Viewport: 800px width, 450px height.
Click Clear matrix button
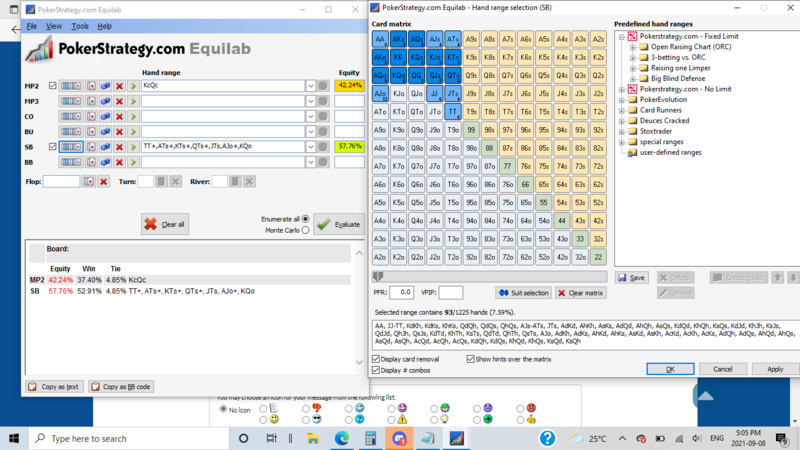pyautogui.click(x=581, y=293)
